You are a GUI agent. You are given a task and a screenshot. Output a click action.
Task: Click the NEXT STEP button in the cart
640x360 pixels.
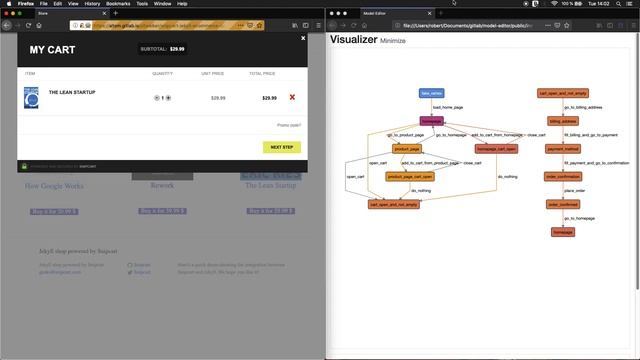[282, 147]
